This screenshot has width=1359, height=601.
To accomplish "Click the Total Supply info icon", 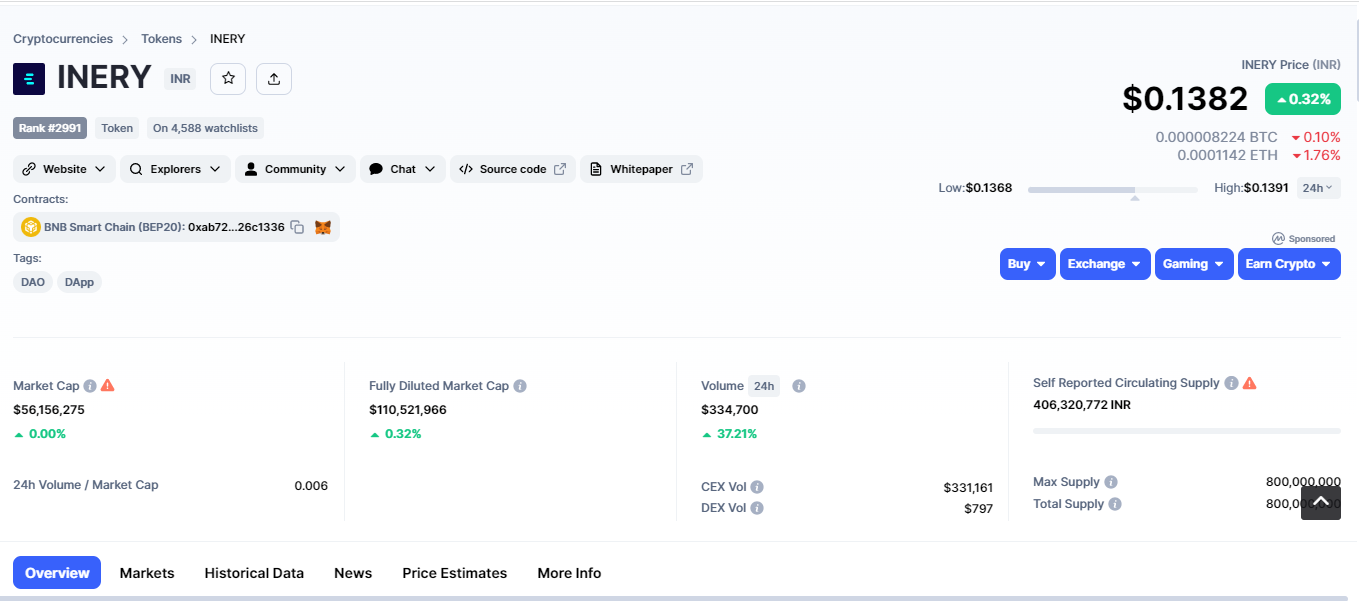I will [x=1115, y=504].
